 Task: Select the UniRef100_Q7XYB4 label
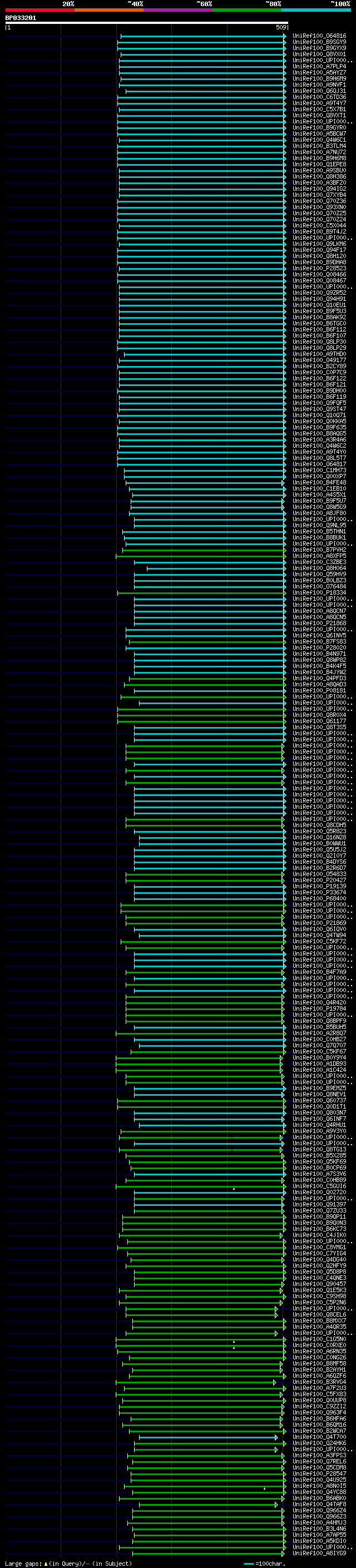319,195
